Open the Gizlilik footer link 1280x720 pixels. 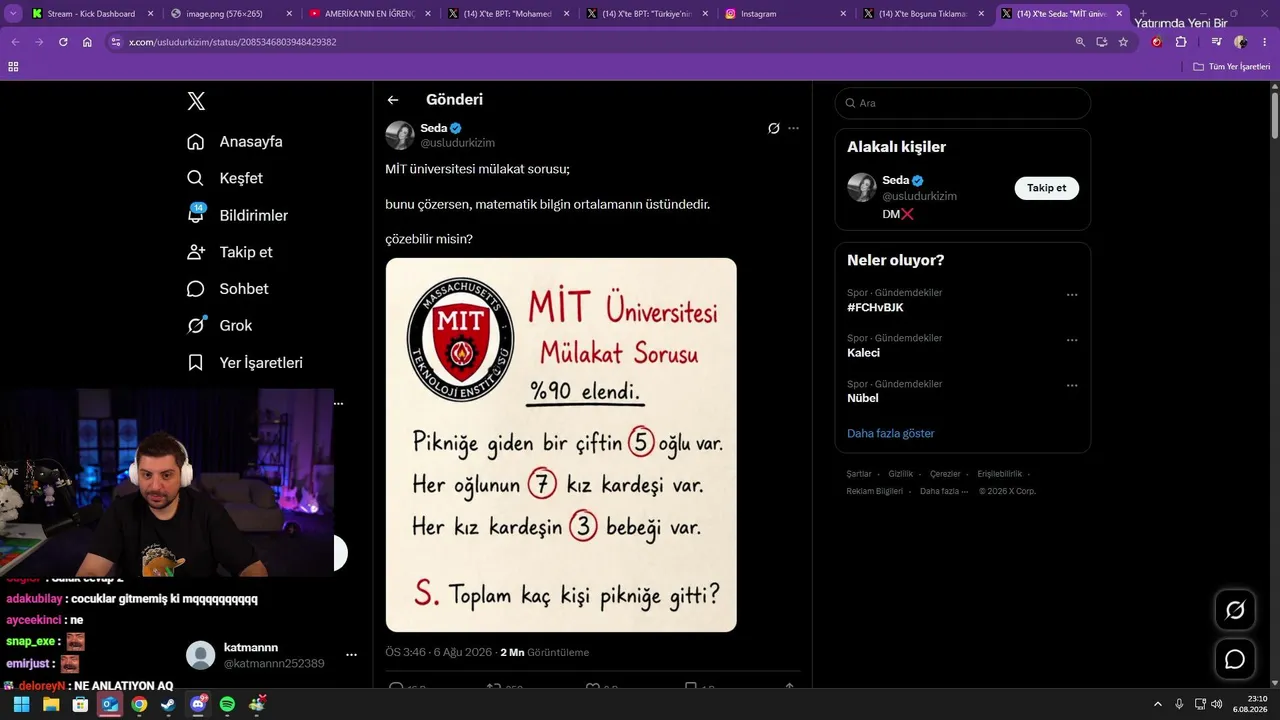pyautogui.click(x=901, y=474)
